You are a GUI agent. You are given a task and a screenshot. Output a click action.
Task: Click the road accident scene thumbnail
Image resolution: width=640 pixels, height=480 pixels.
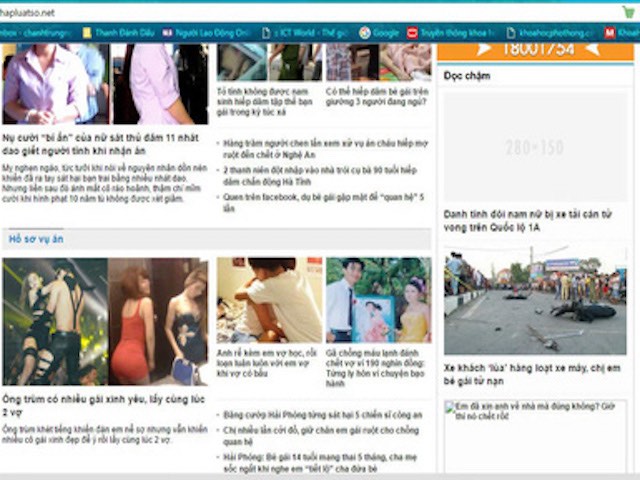point(534,302)
